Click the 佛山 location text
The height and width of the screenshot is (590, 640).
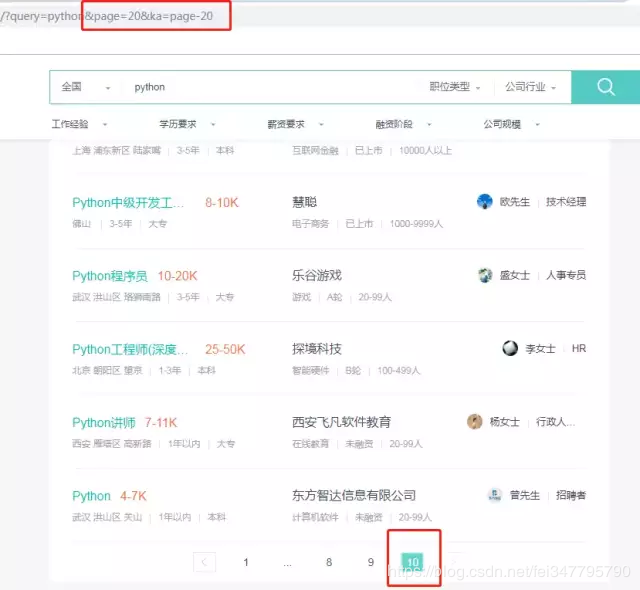(x=82, y=224)
